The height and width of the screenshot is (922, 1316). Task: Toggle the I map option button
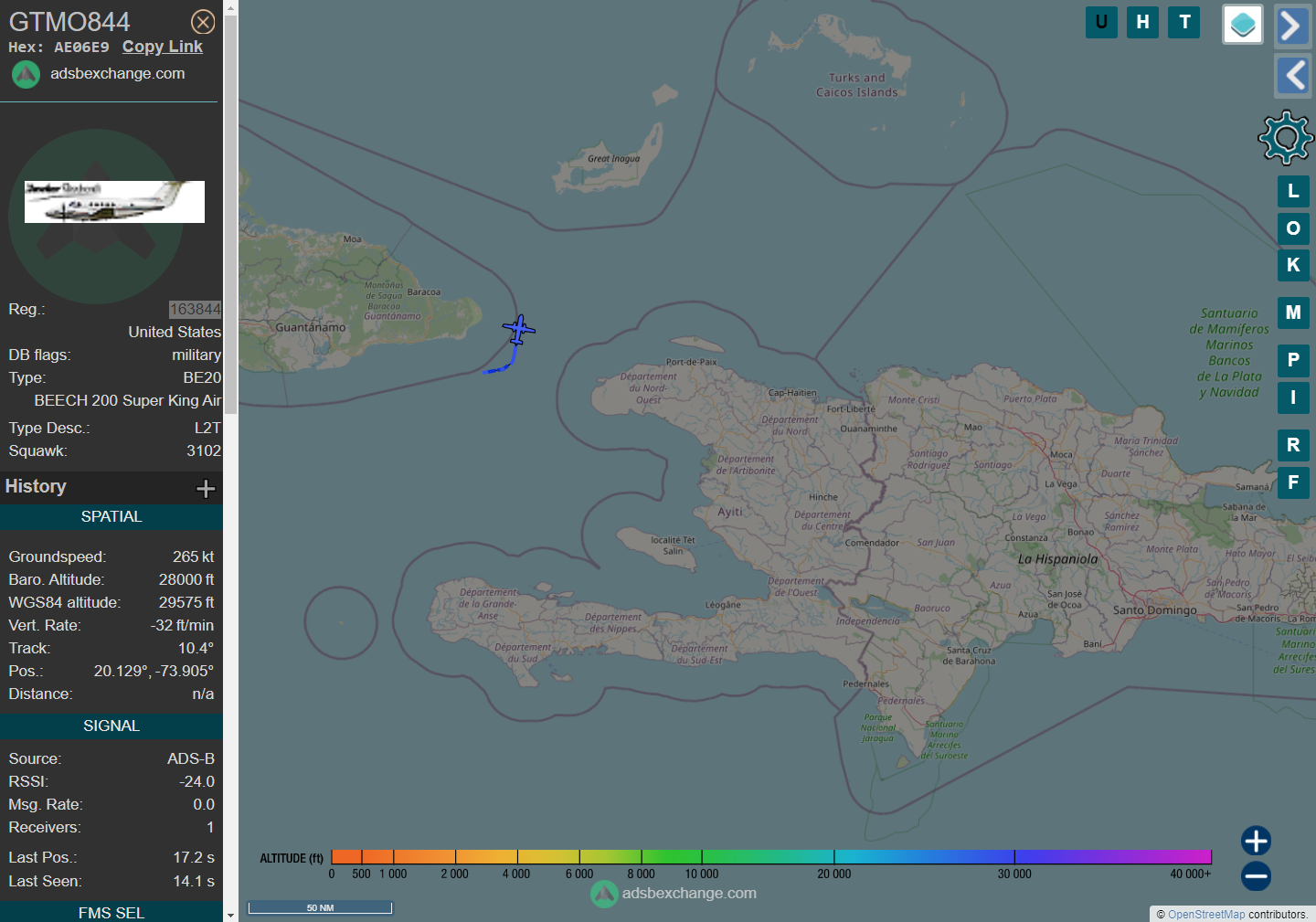pos(1293,397)
